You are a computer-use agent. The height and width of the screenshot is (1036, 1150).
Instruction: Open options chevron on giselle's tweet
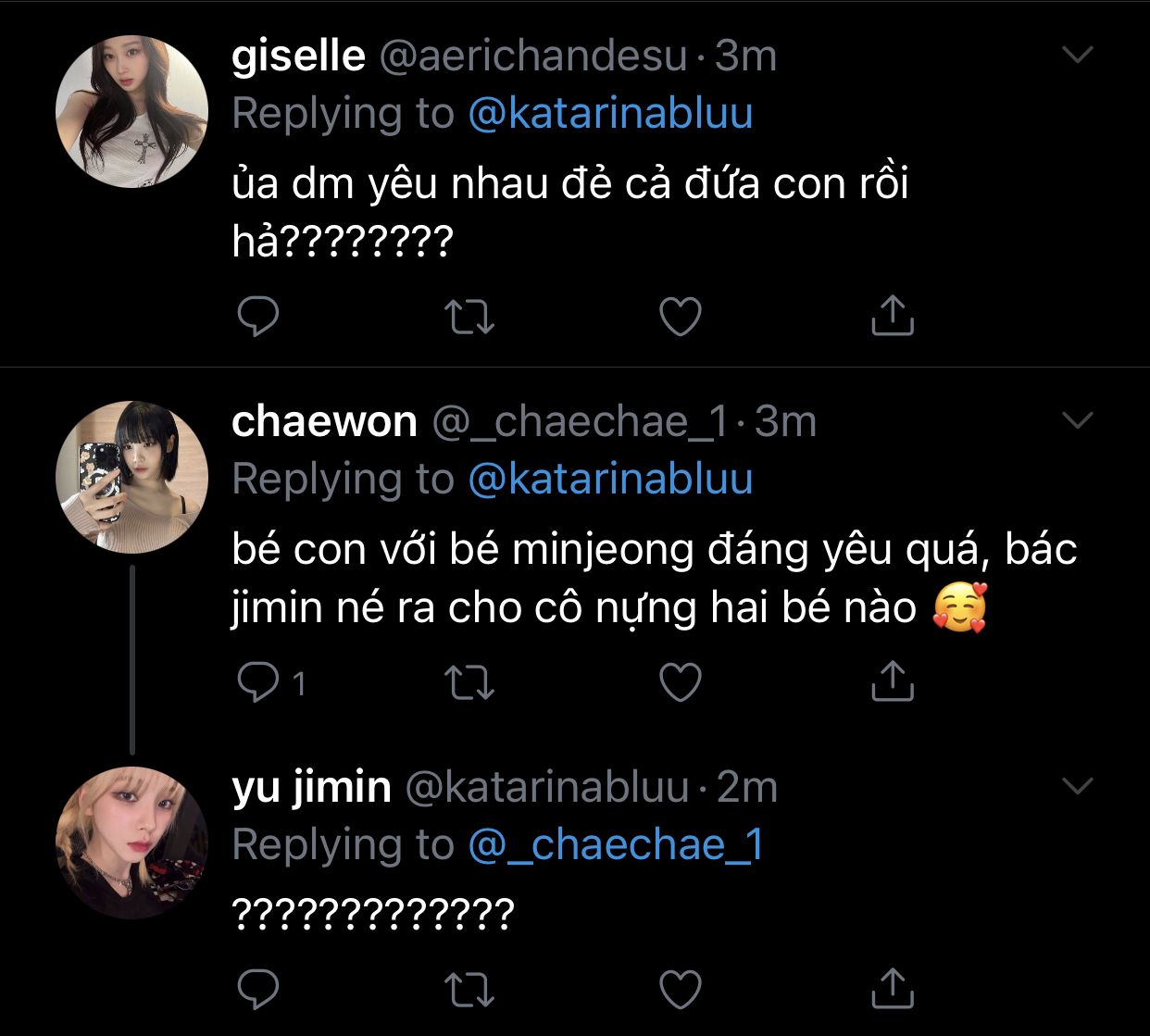(1078, 56)
